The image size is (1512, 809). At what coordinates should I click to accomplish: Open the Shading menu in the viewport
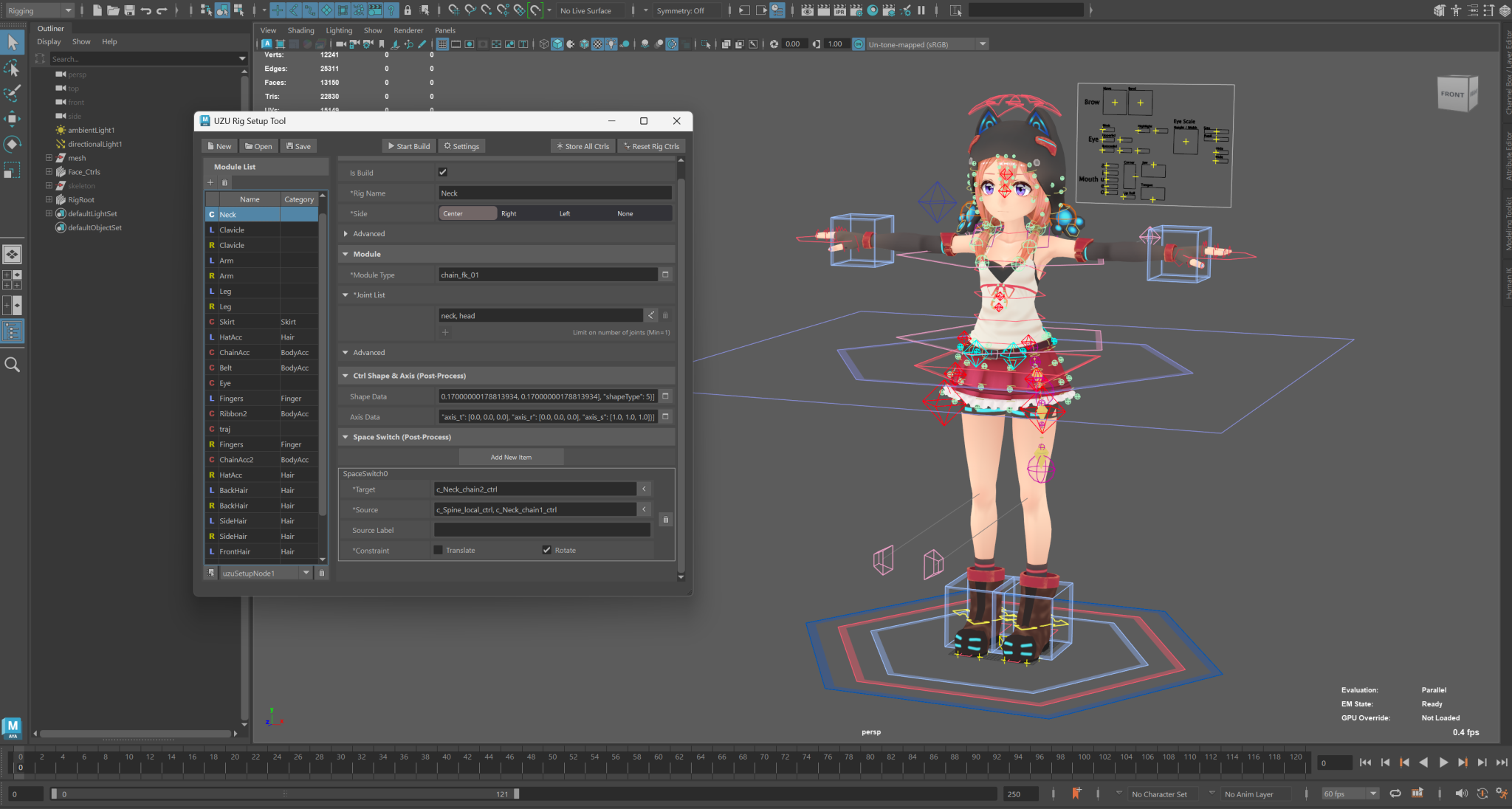(300, 30)
